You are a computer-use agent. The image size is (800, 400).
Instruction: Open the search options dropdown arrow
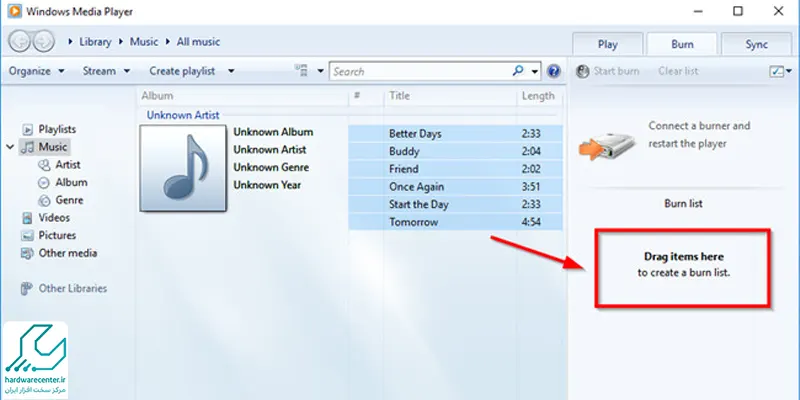pyautogui.click(x=535, y=71)
